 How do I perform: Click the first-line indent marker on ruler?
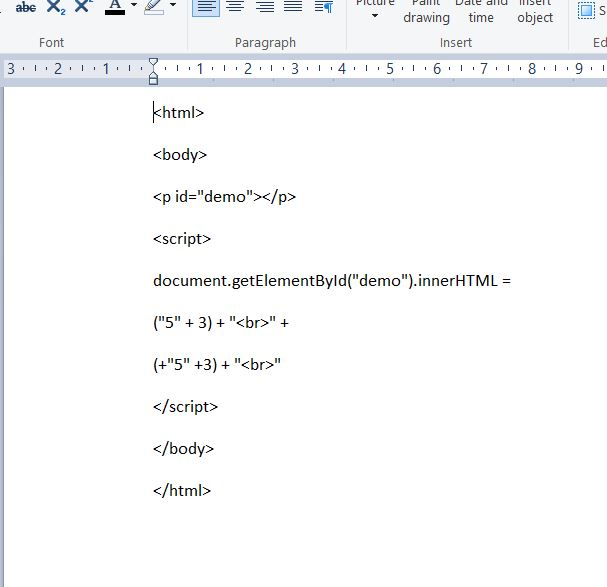click(153, 63)
